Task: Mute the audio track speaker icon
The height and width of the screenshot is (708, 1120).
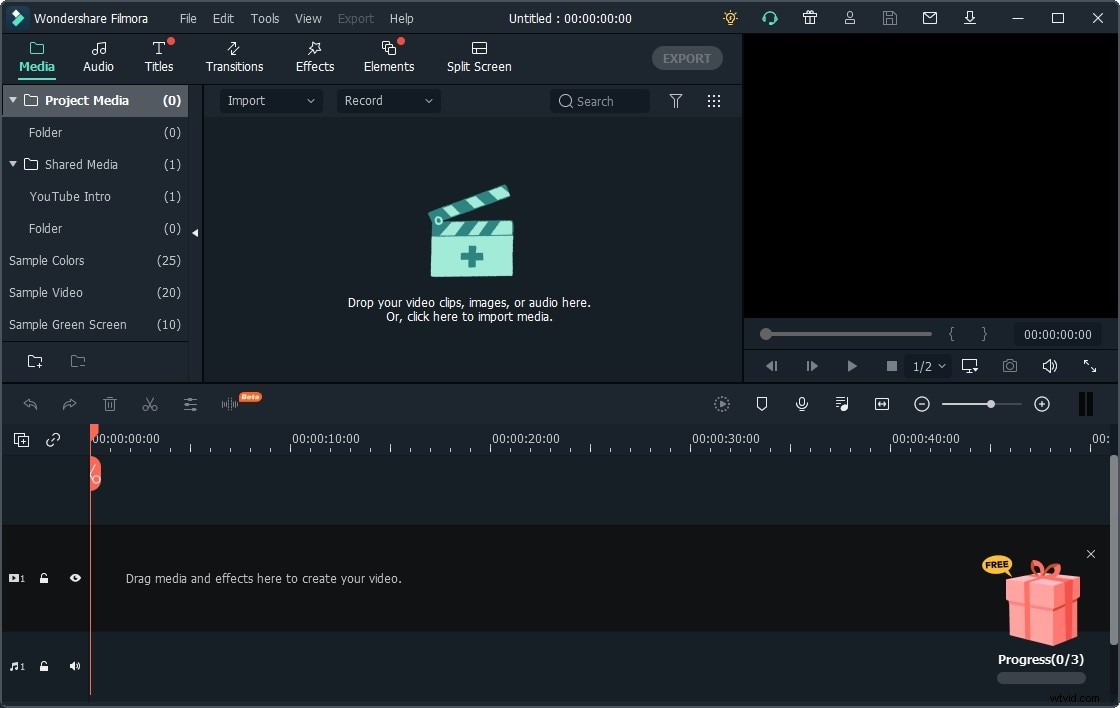Action: click(75, 666)
